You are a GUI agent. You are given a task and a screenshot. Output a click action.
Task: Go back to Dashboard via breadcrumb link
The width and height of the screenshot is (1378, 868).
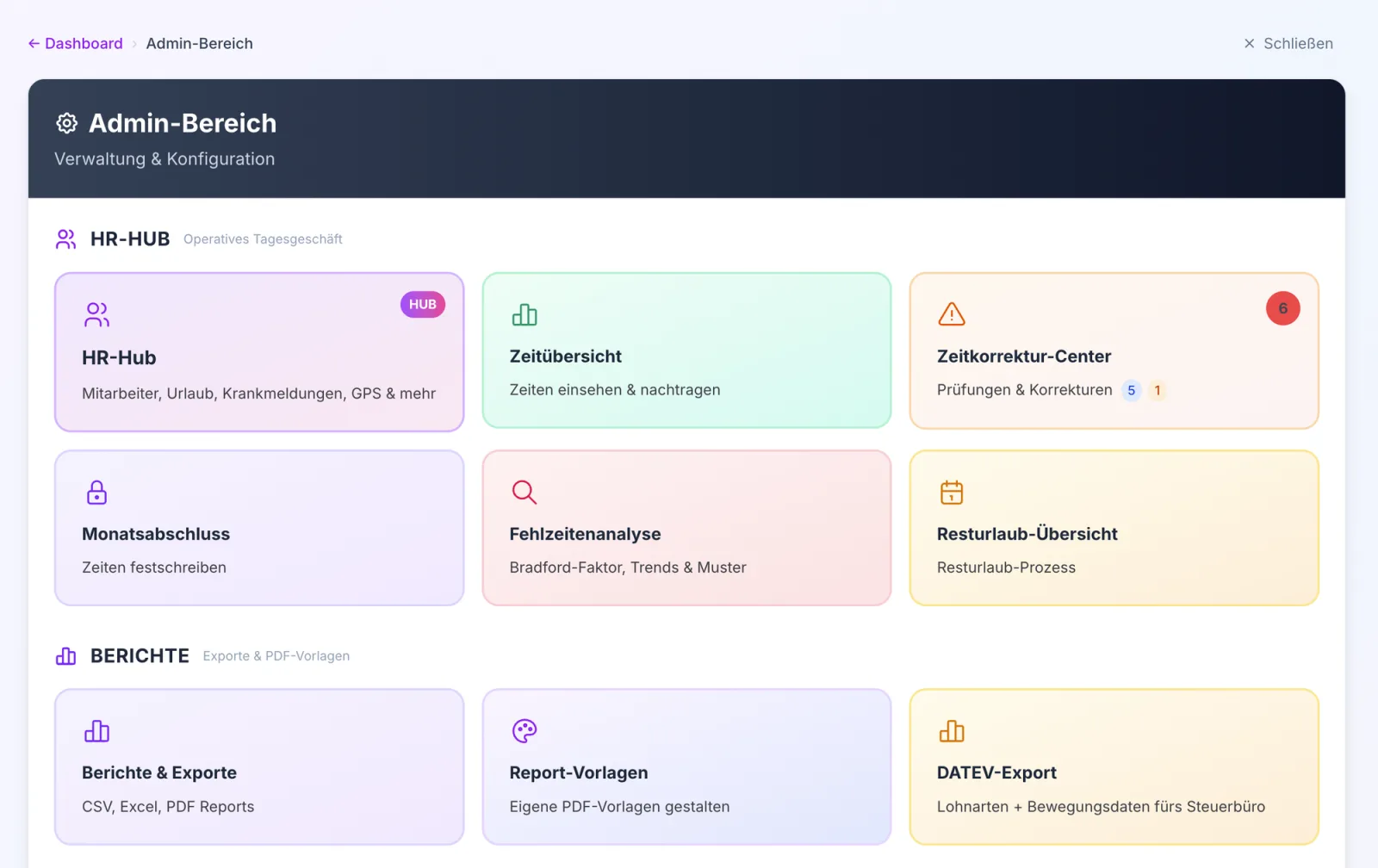(76, 43)
